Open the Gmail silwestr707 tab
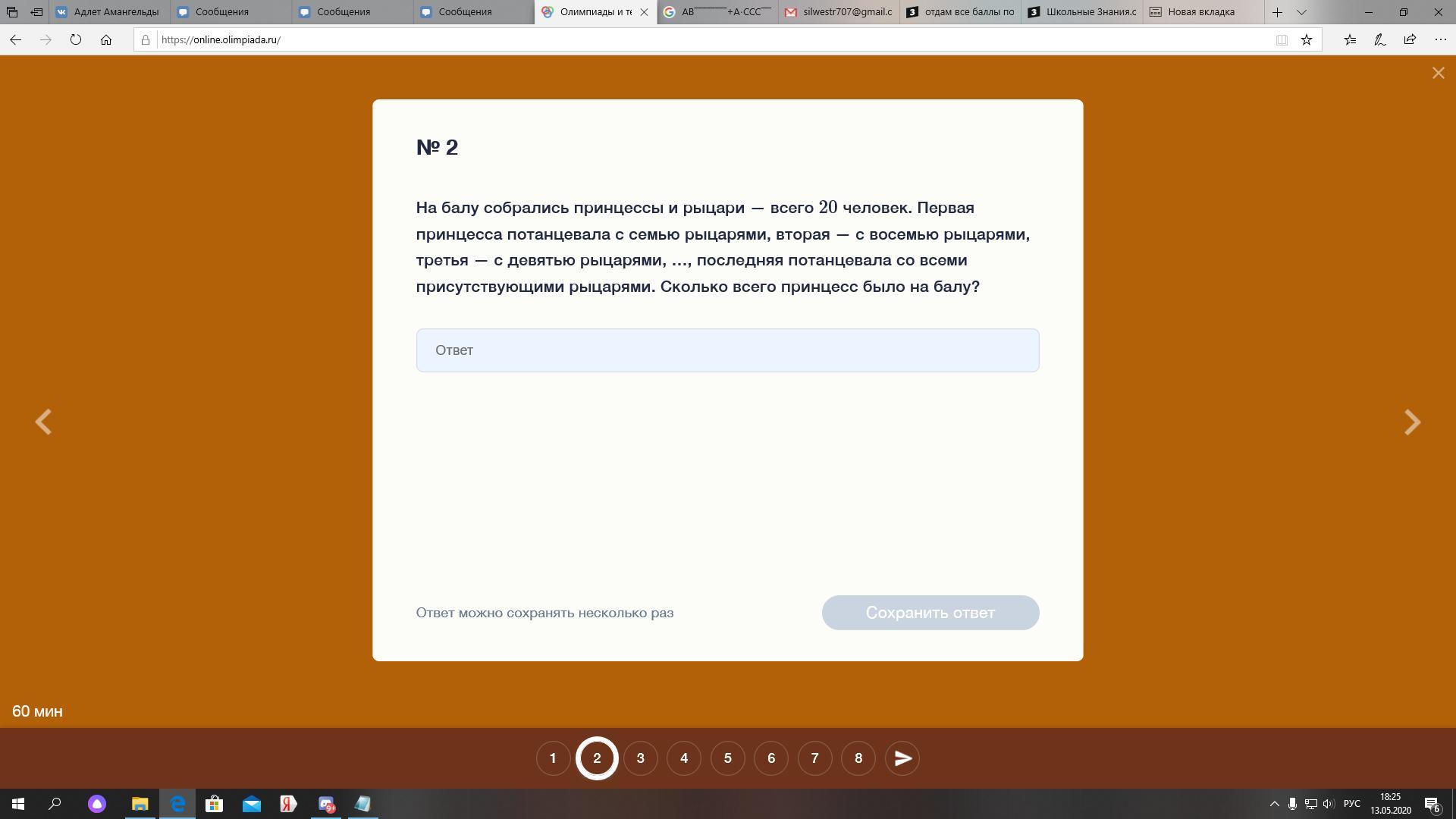This screenshot has height=819, width=1456. 839,12
